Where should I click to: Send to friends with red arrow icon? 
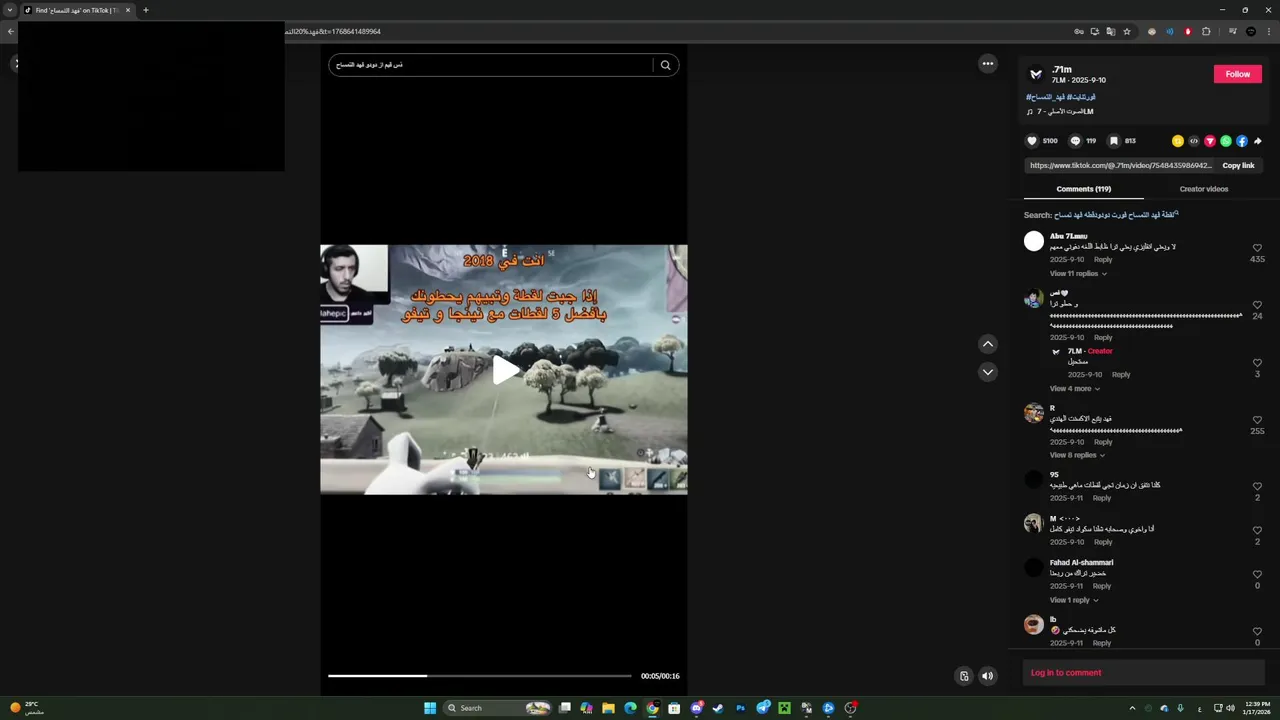[1210, 141]
